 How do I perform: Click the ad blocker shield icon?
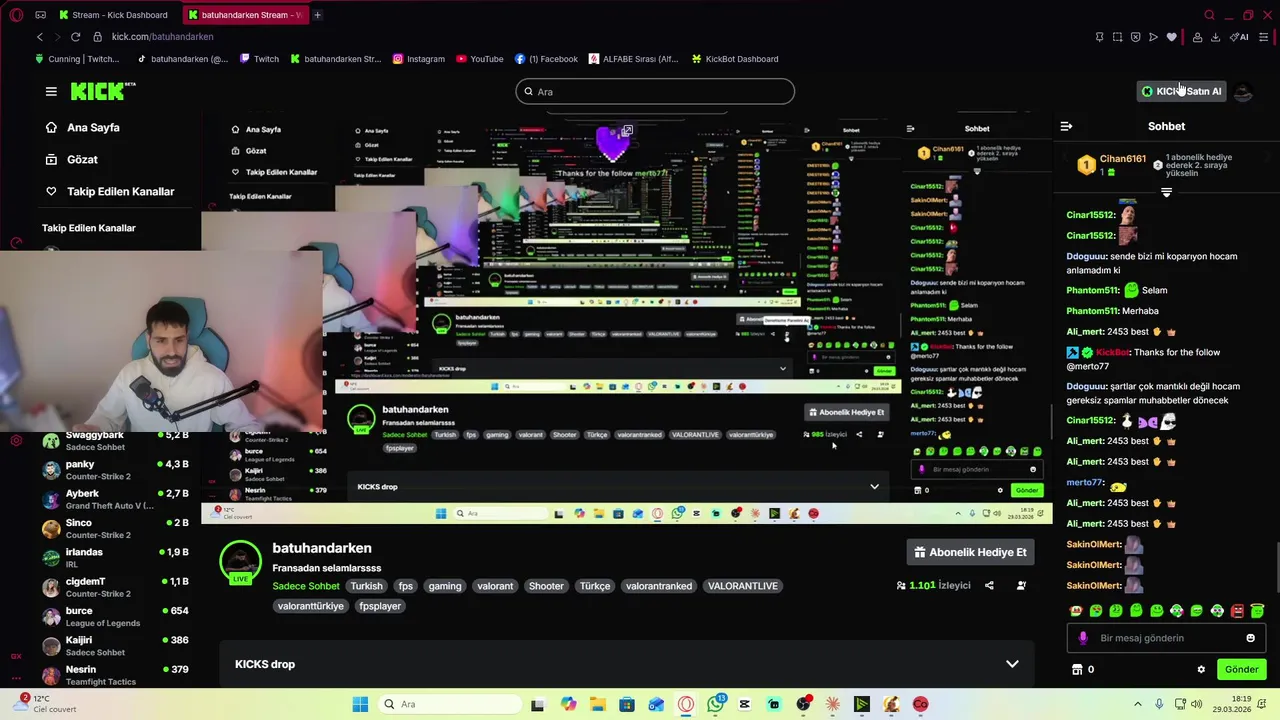click(x=1135, y=37)
